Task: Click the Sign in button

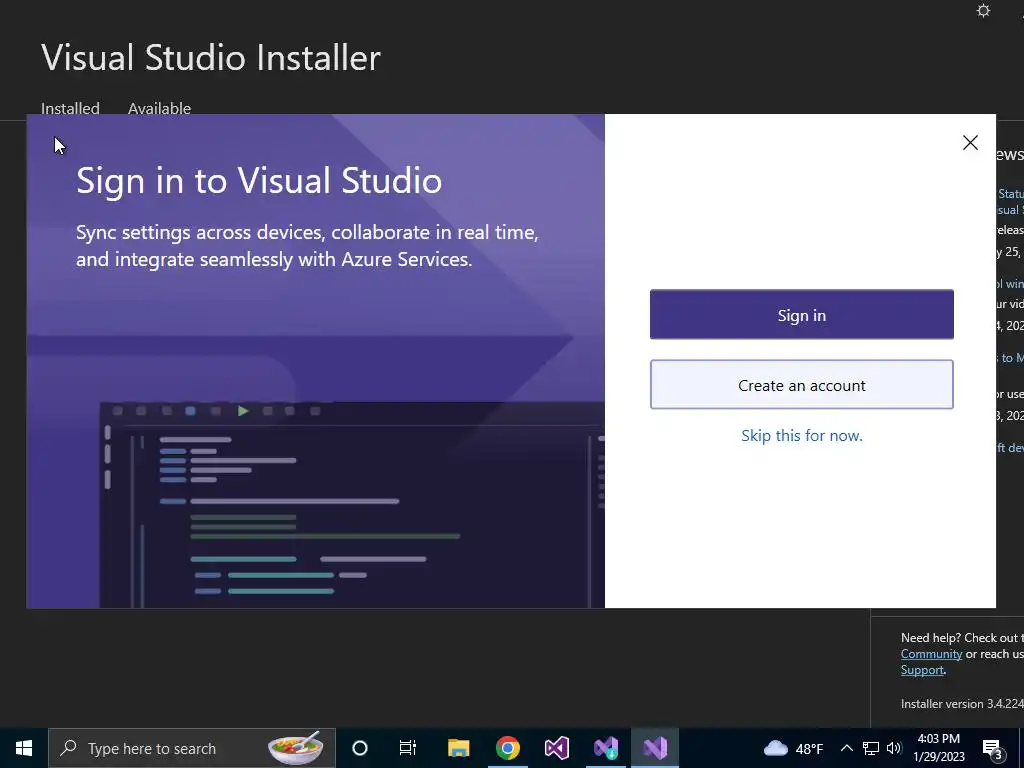Action: [801, 315]
